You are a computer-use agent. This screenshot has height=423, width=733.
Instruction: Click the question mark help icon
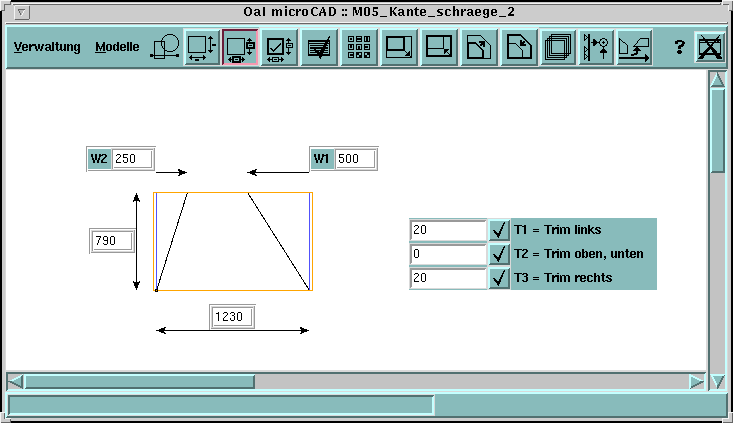[679, 47]
